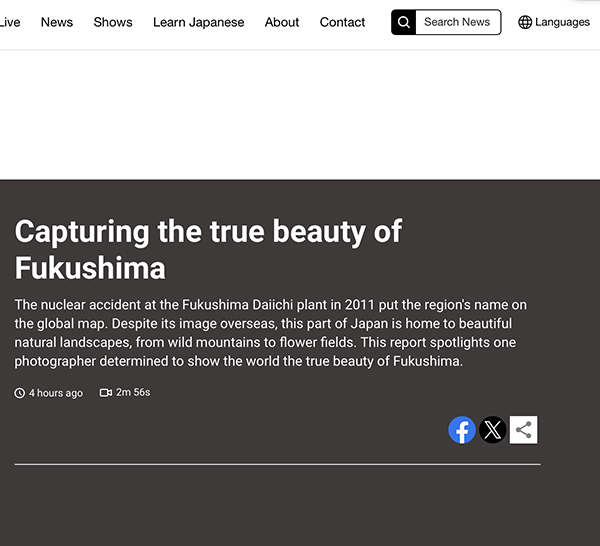Focus the Search News text field

click(x=458, y=22)
